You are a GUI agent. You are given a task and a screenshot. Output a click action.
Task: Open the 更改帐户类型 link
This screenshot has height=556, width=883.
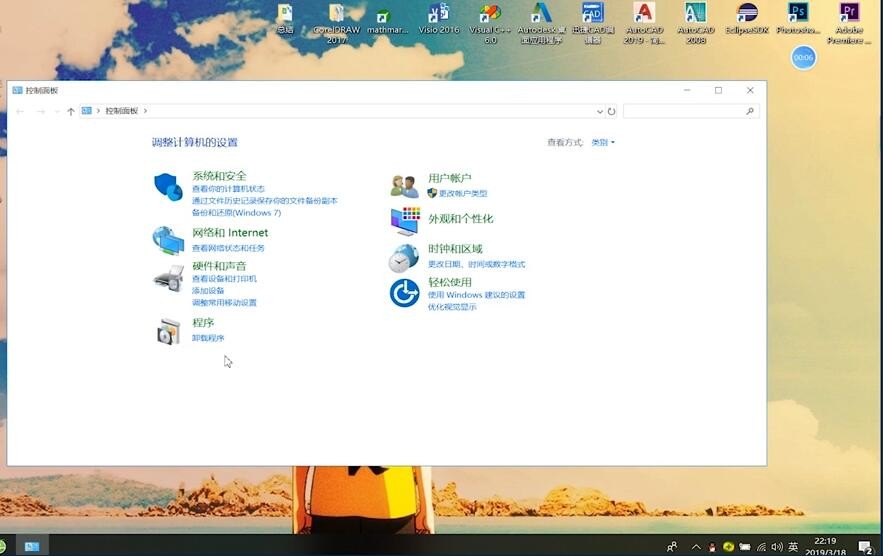[x=462, y=193]
